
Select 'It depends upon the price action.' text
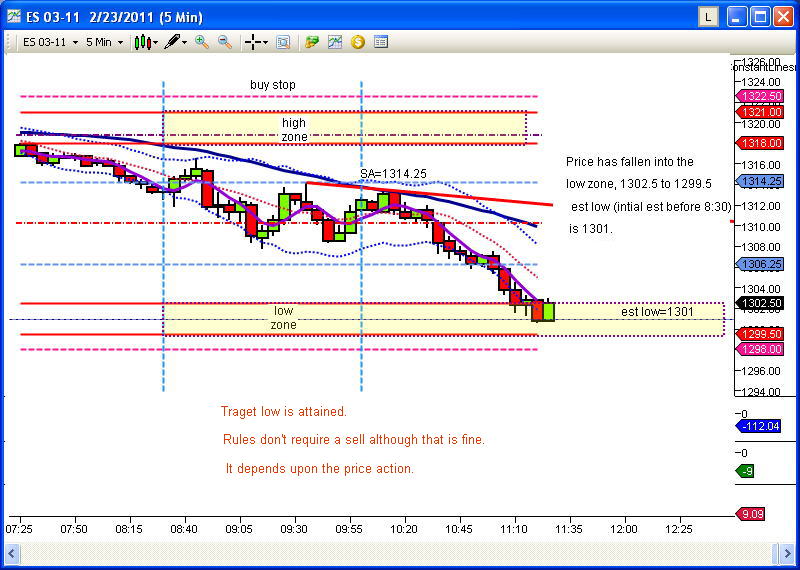coord(320,468)
